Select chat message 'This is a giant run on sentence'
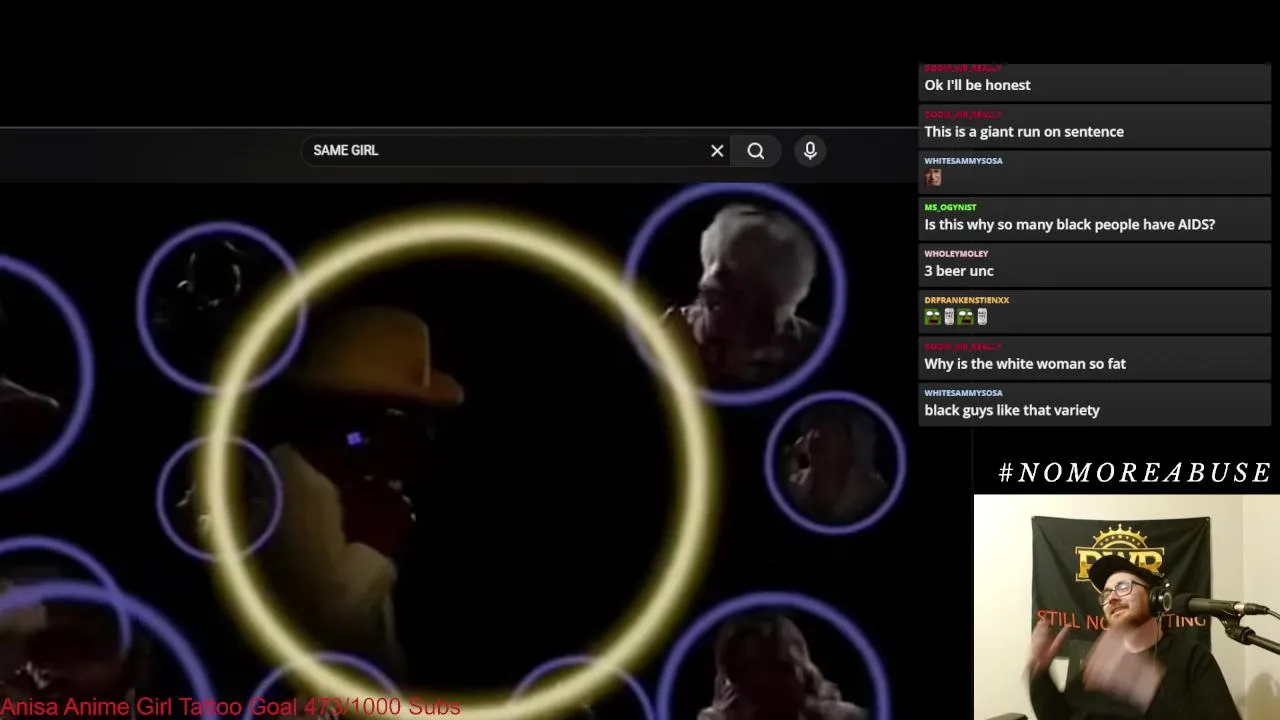Screen dimensions: 1280x720 tap(1024, 132)
